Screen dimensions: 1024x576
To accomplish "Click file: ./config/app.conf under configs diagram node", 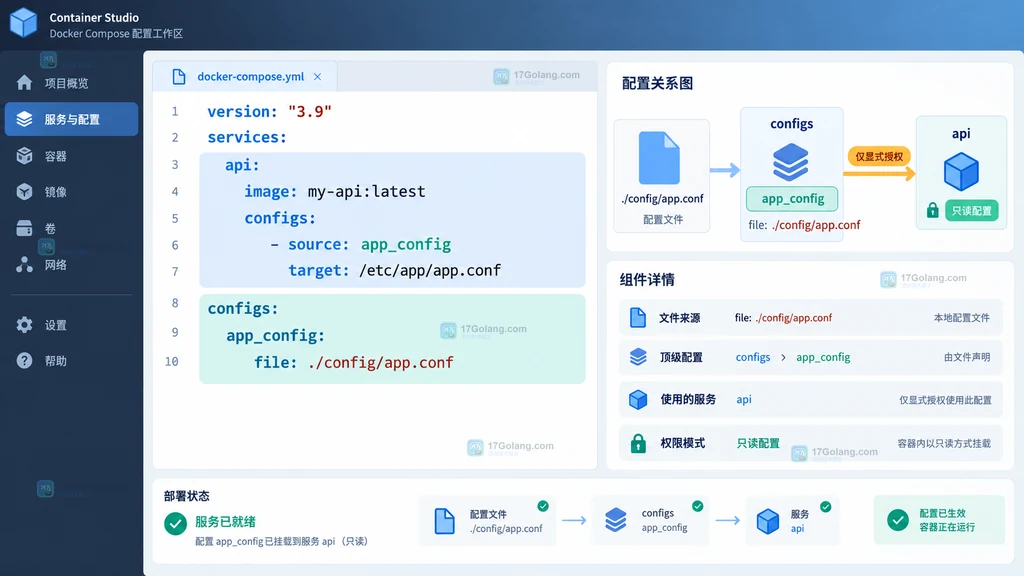I will pos(804,225).
